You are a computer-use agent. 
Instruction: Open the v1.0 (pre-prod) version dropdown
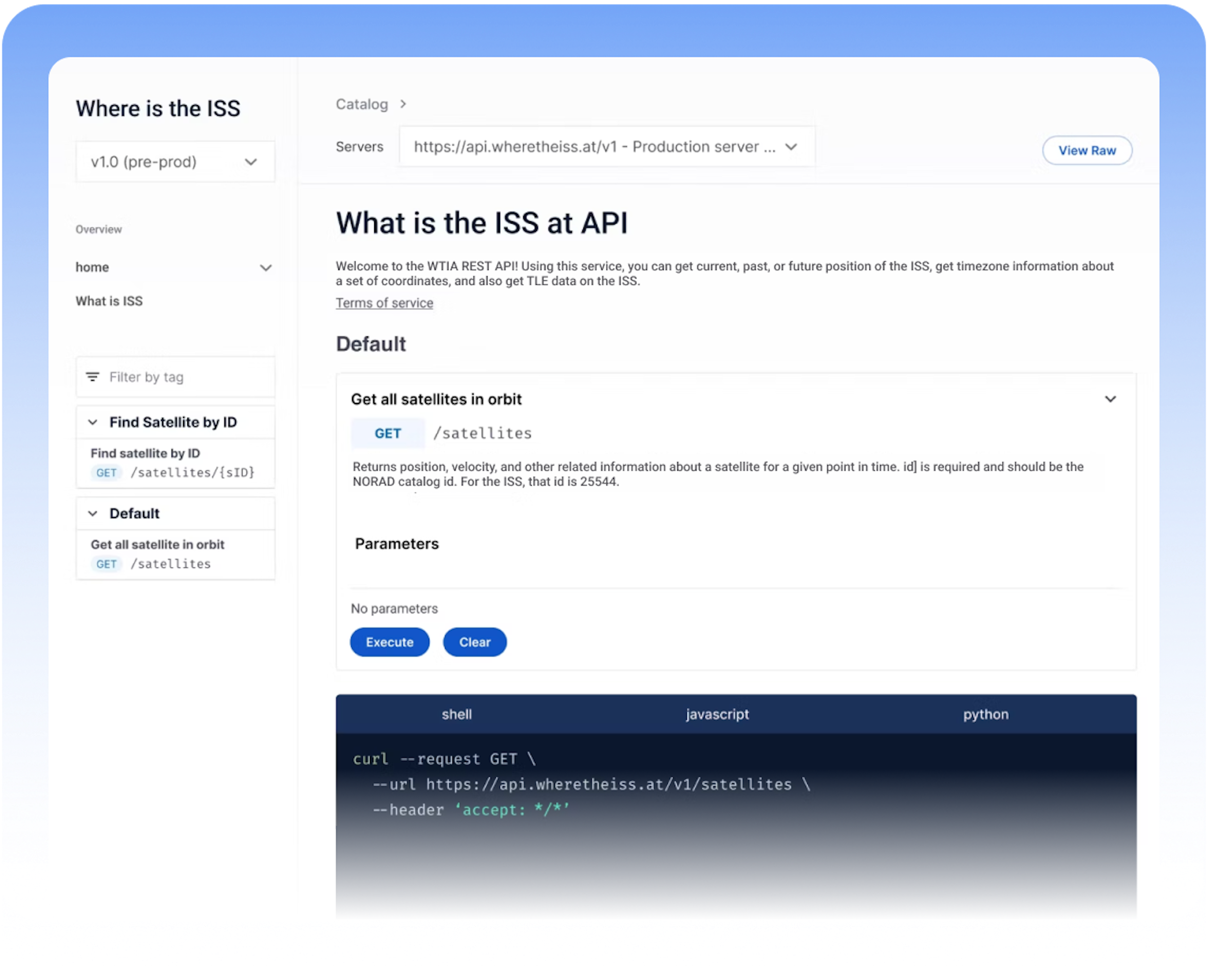175,162
